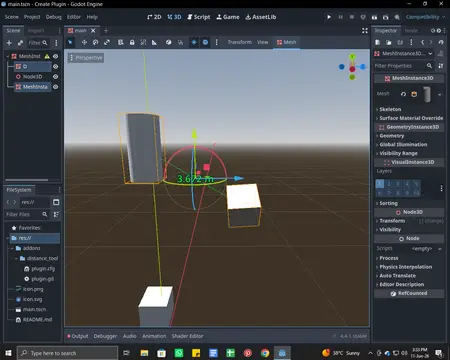Screen dimensions: 450x360
Task: Open the Output bottom panel
Action: [78, 336]
